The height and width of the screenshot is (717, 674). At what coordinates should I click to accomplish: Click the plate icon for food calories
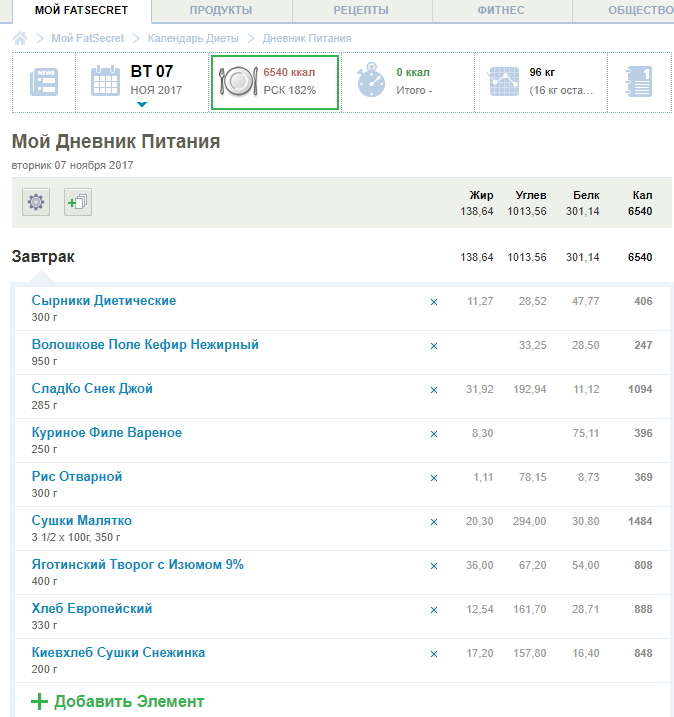(240, 81)
